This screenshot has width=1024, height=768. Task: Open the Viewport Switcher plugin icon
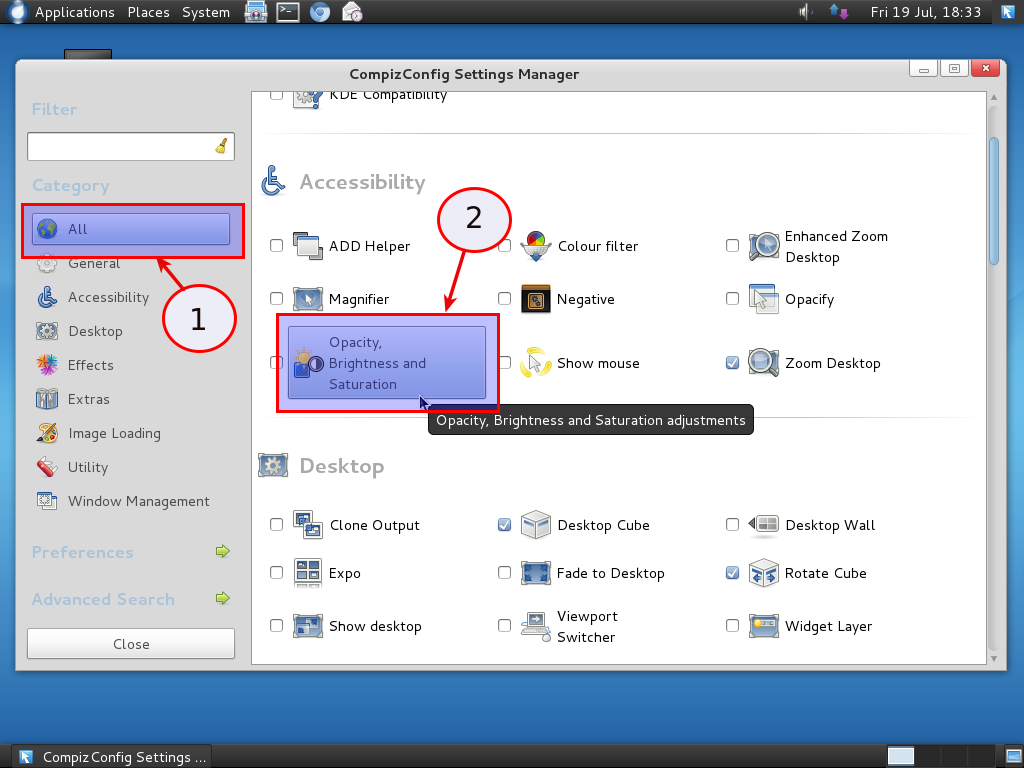click(x=536, y=626)
